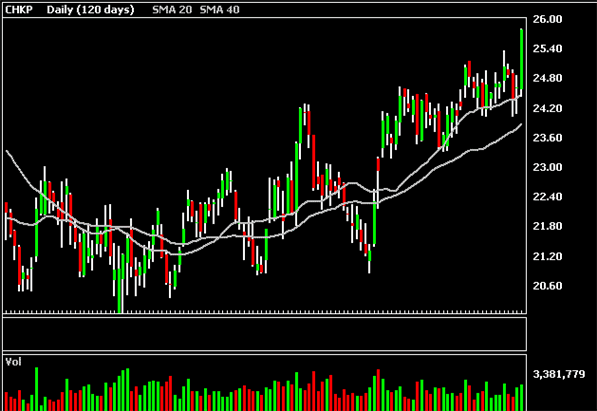Click the CHKP ticker symbol label
The width and height of the screenshot is (597, 411).
point(19,10)
